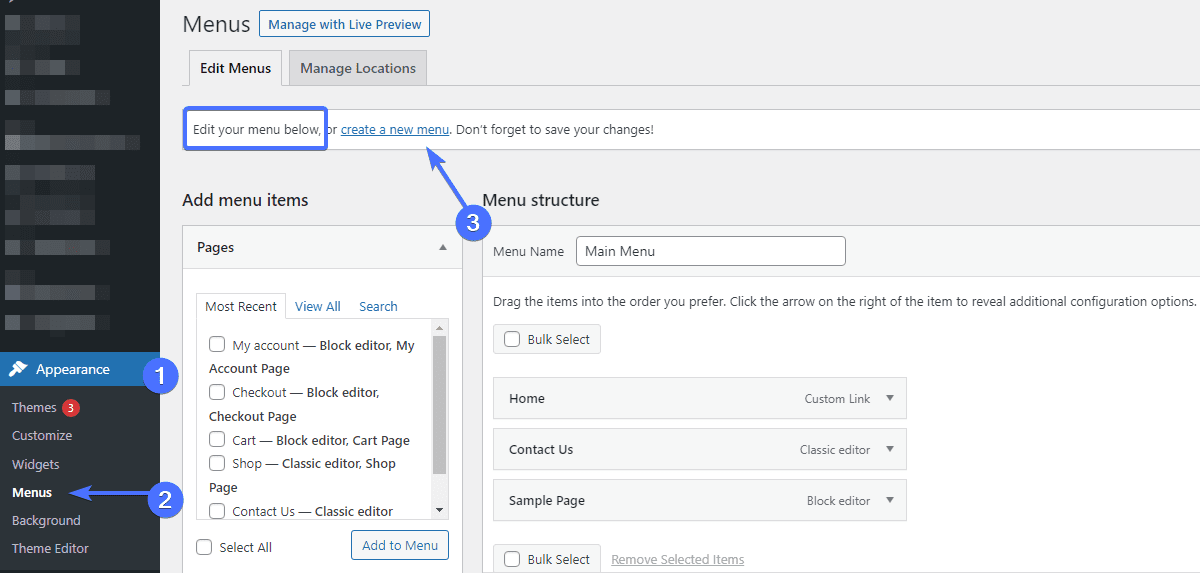Click the Remove Selected Items link

click(678, 559)
